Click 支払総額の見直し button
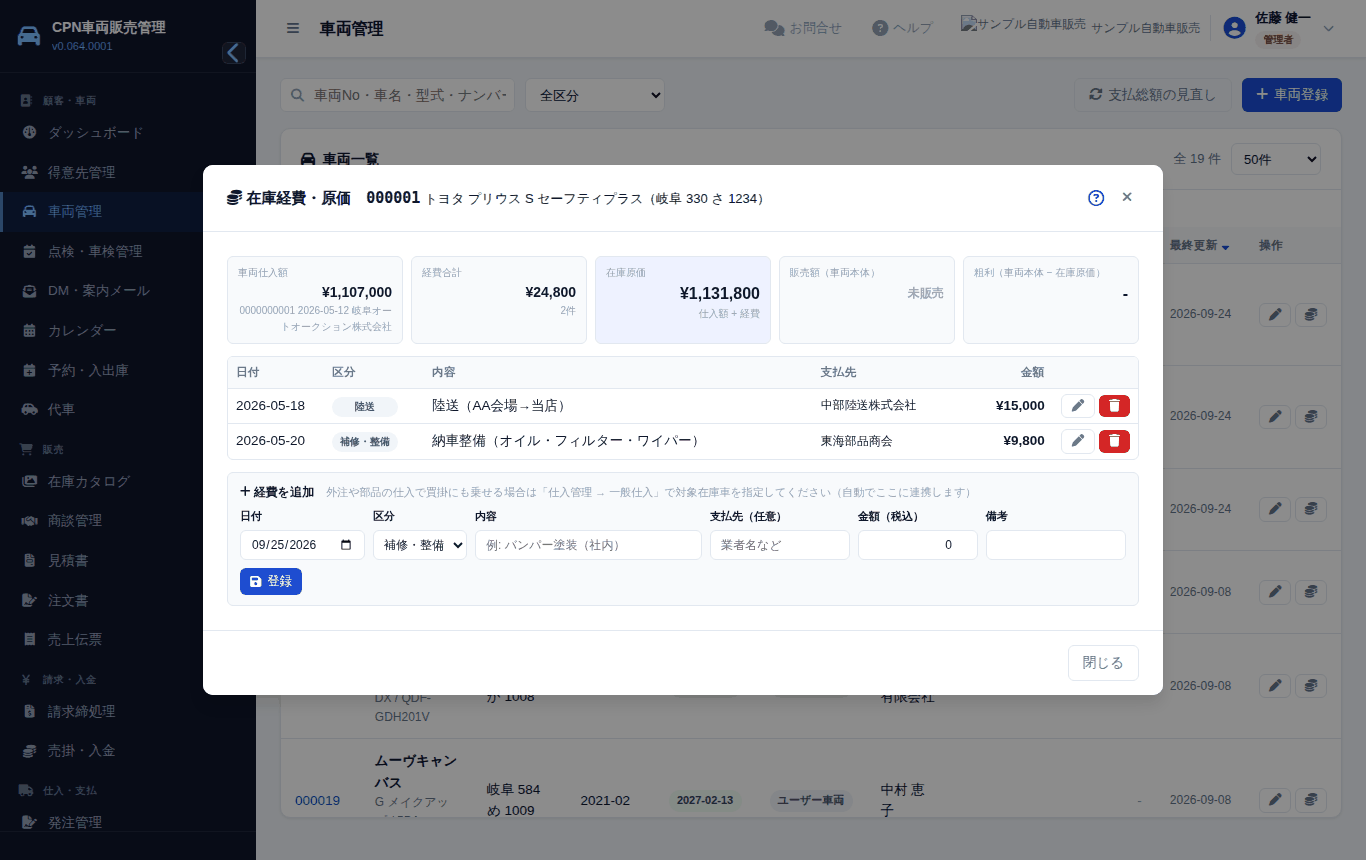 (x=1153, y=95)
